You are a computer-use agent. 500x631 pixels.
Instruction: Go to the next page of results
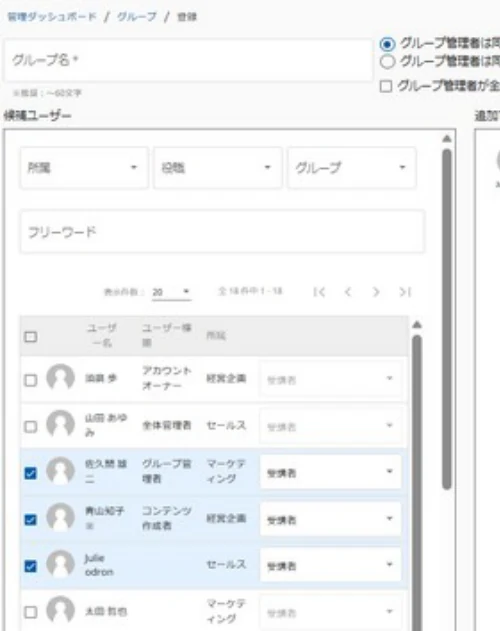[376, 292]
